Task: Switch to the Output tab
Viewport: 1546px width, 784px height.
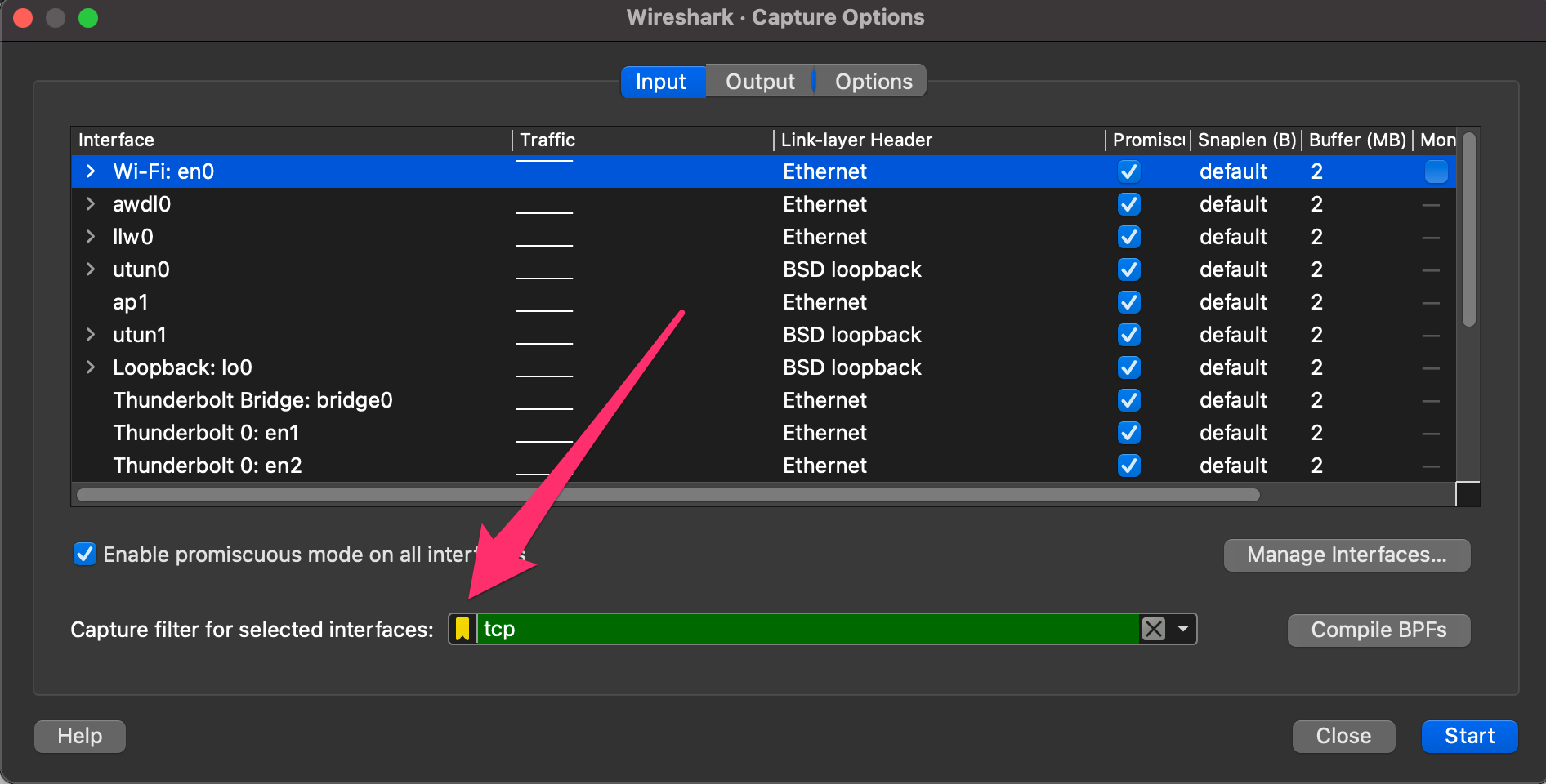Action: click(759, 82)
